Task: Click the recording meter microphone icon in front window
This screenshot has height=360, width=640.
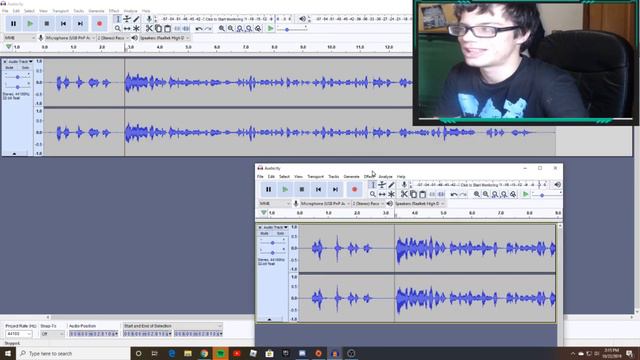Action: [x=404, y=185]
